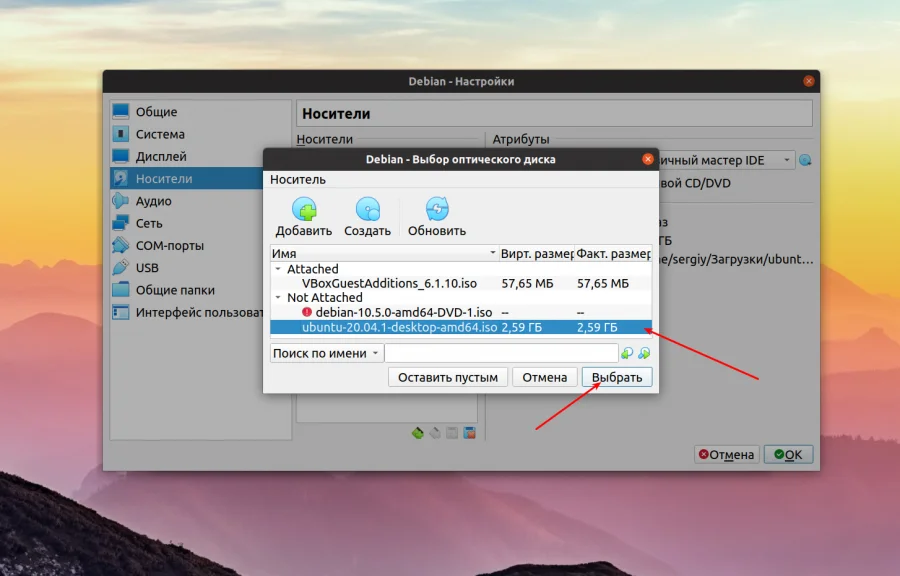Viewport: 900px width, 576px height.
Task: Click the add hard disk attachment icon
Action: click(417, 433)
